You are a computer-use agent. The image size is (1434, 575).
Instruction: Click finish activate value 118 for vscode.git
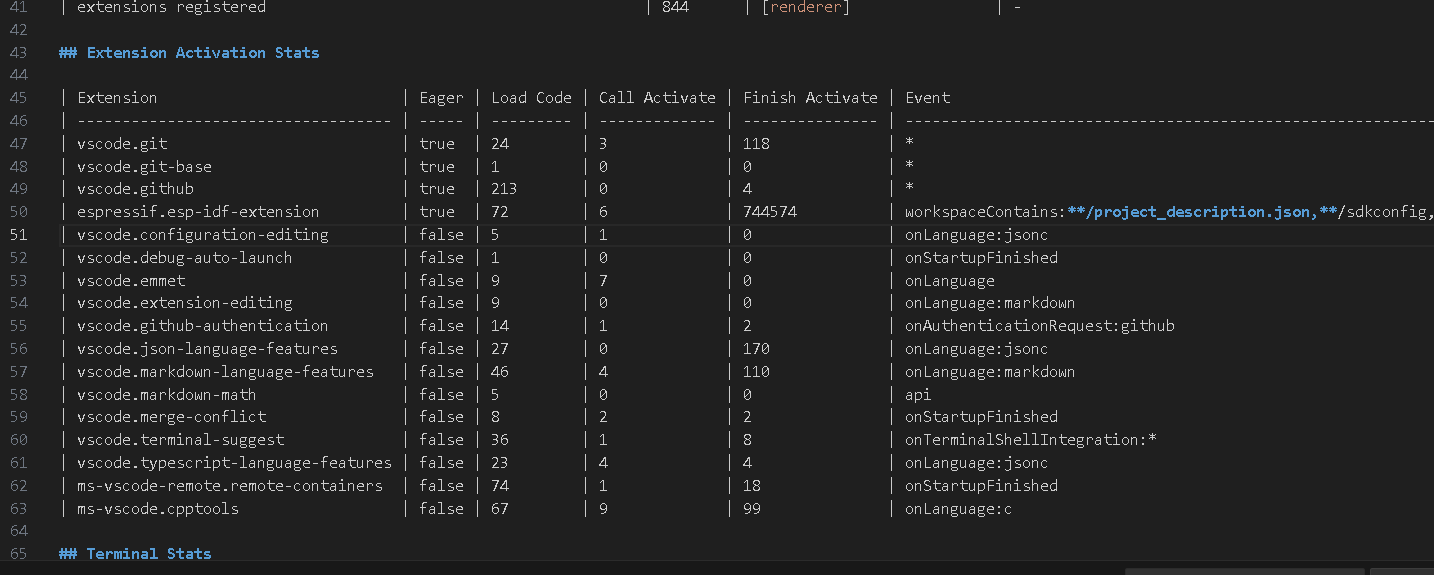pyautogui.click(x=756, y=143)
